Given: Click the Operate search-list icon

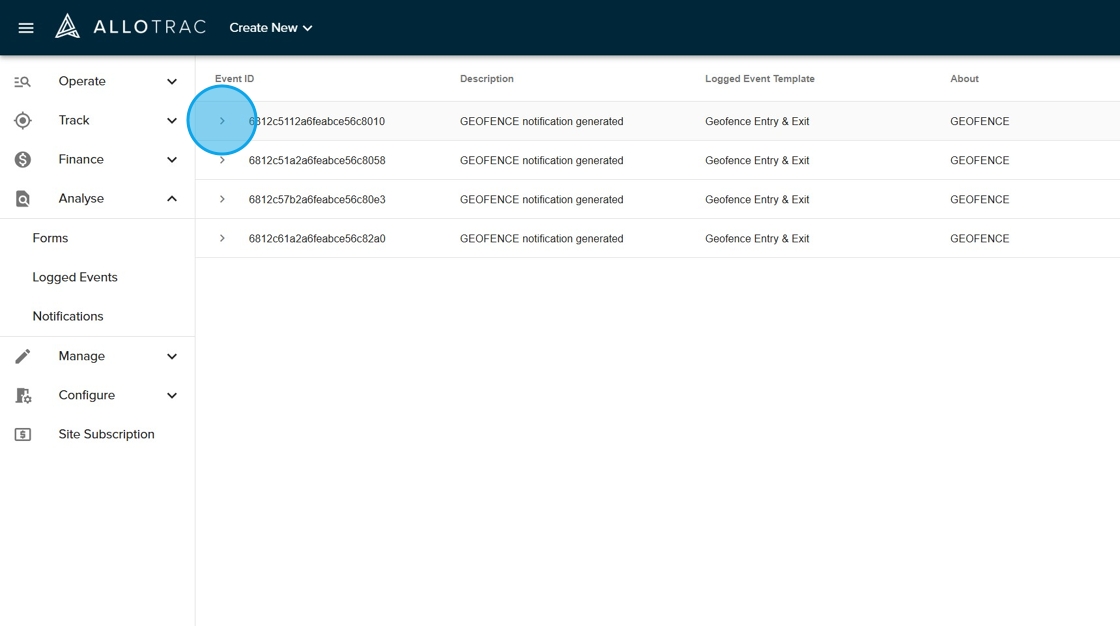Looking at the screenshot, I should pos(22,82).
